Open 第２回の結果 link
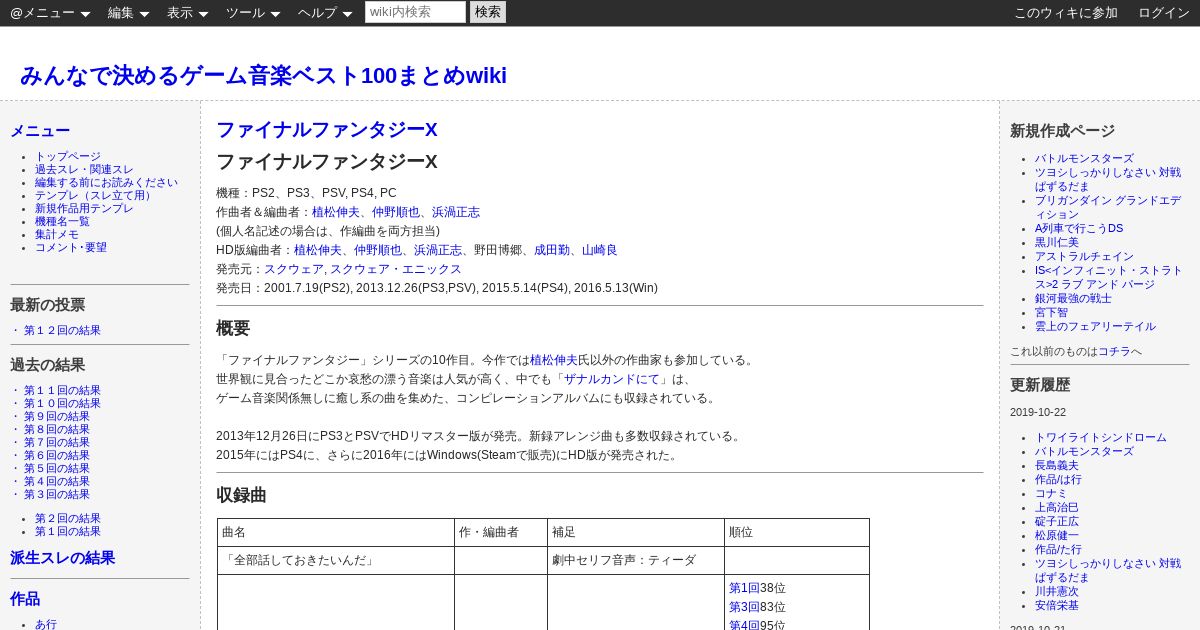 tap(68, 519)
